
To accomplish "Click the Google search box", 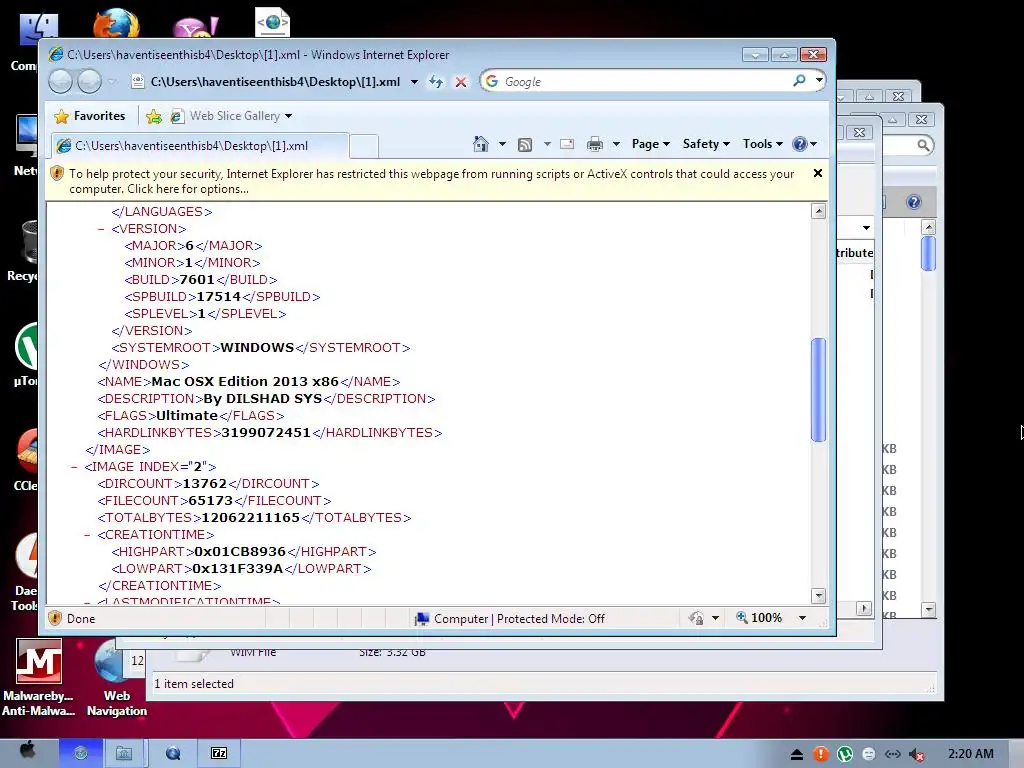I will click(633, 82).
